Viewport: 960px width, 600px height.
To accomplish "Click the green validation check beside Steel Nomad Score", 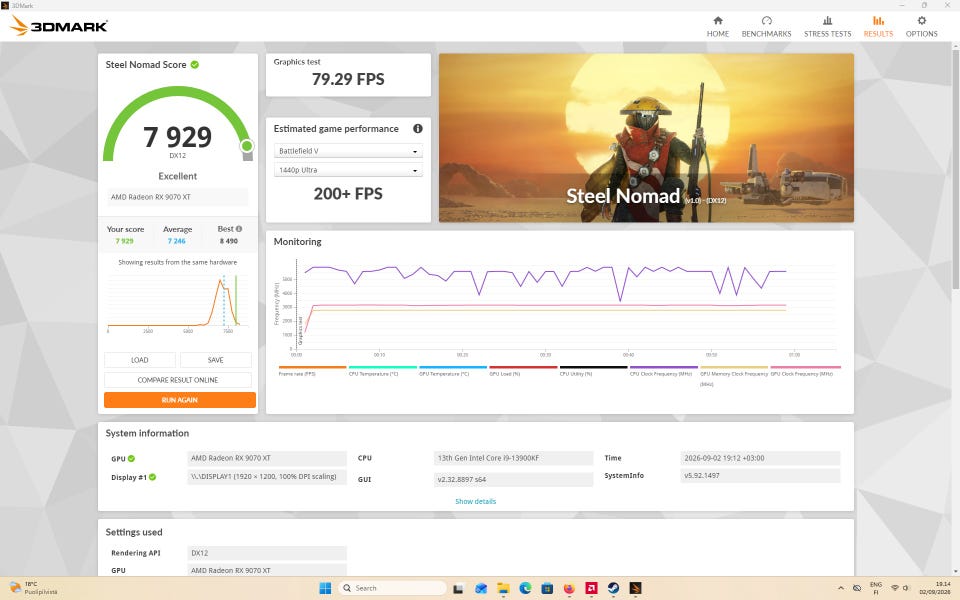I will [195, 64].
